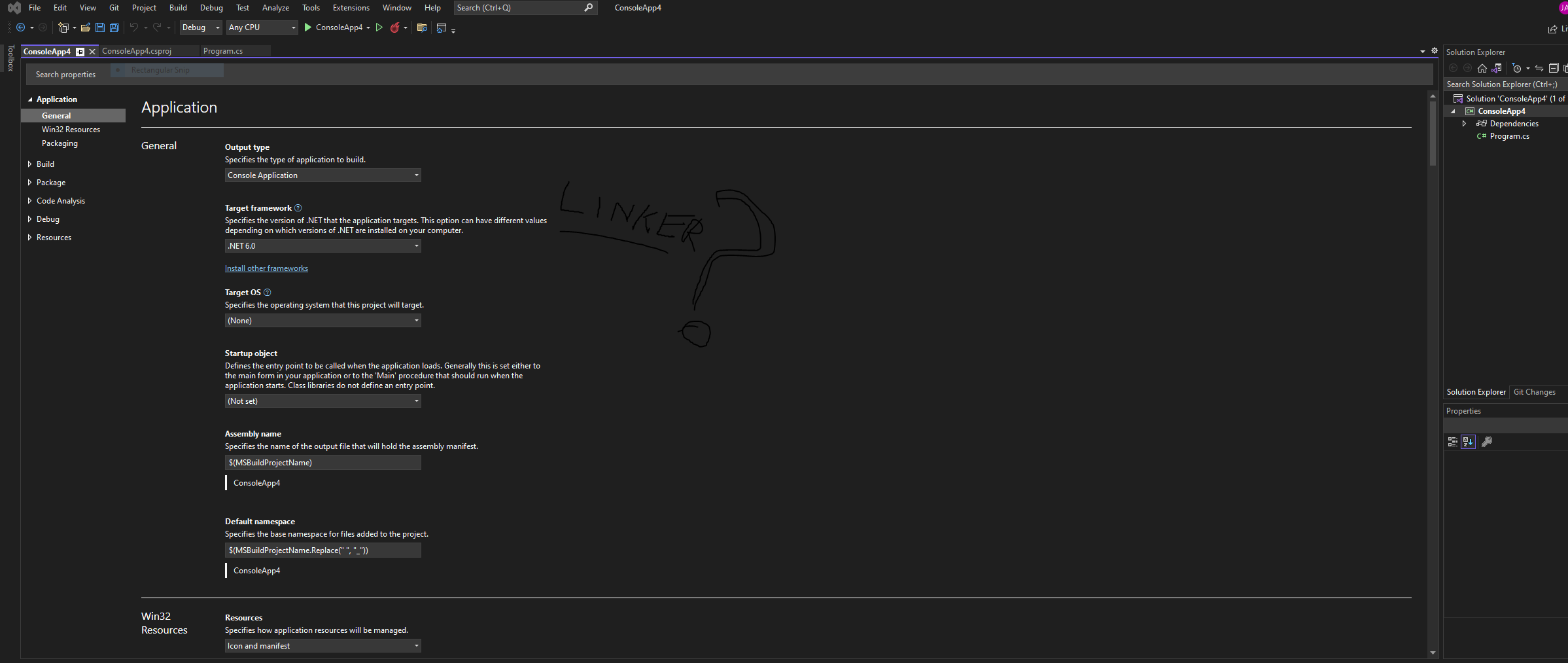Viewport: 1568px width, 663px height.
Task: Switch to the Git Changes panel
Action: pos(1535,391)
